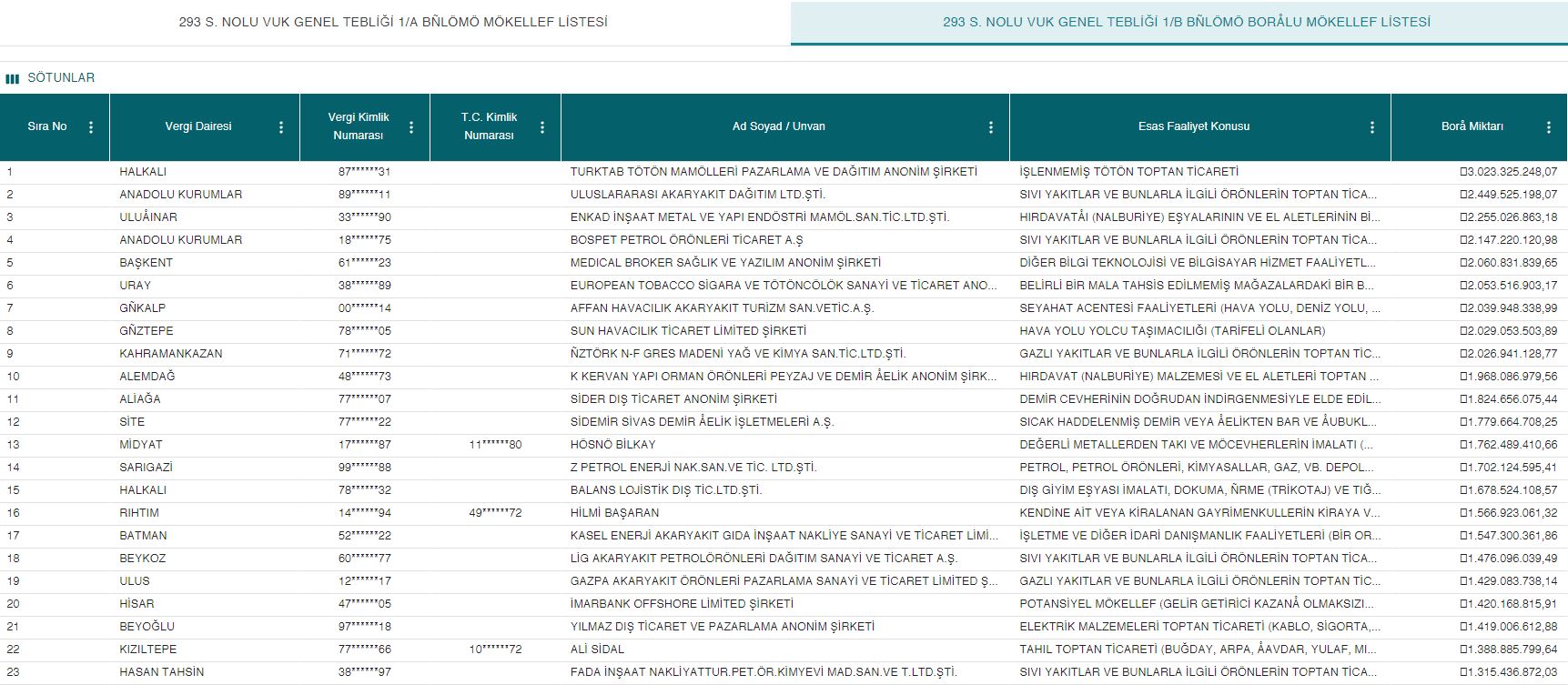
Task: Select SİDEMİR SİVAS DEMİR ÇELİK cell
Action: (702, 422)
